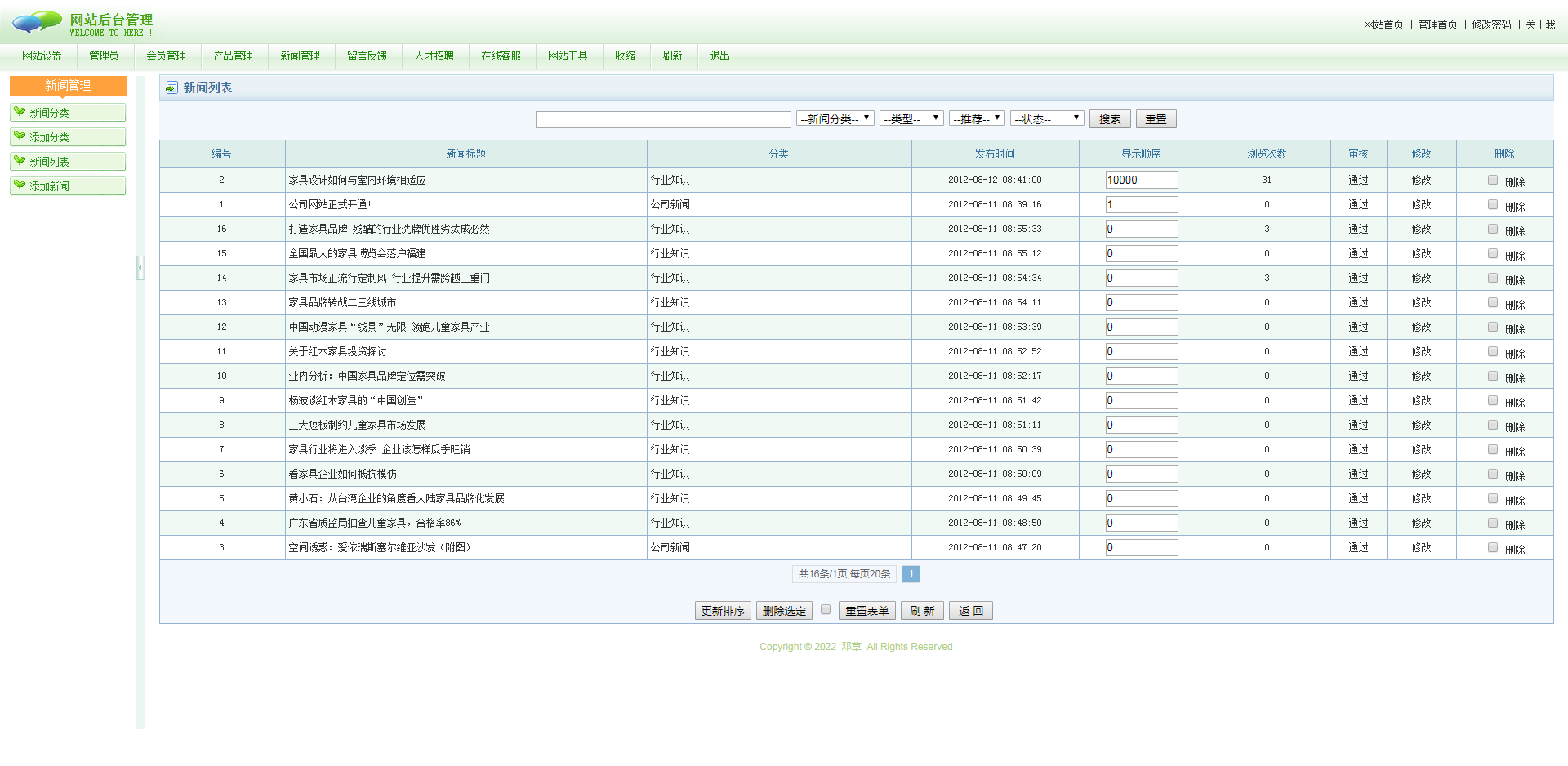Click the 新闻标题 column header
The width and height of the screenshot is (1568, 766).
click(x=465, y=154)
